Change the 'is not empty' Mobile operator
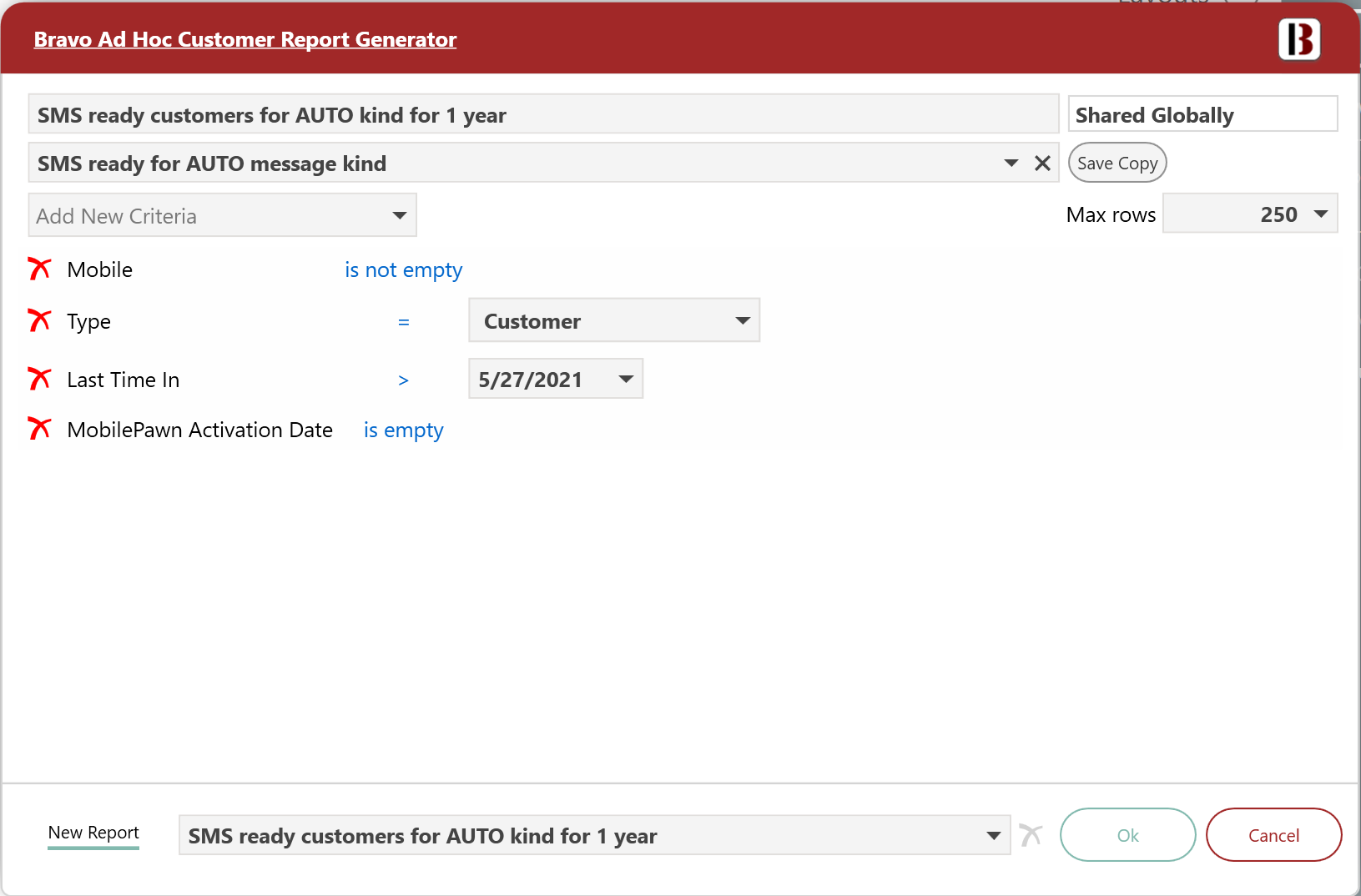The height and width of the screenshot is (896, 1361). [403, 270]
